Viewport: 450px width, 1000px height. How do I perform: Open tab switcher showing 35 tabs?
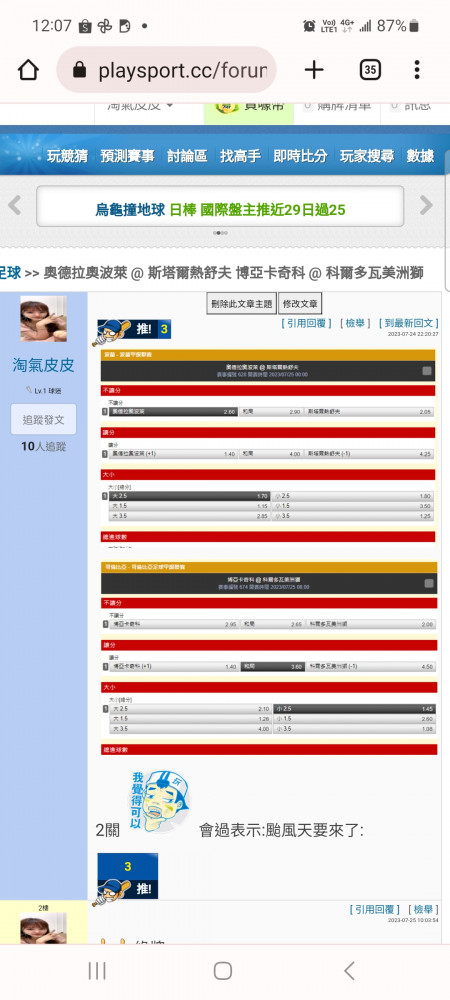370,70
